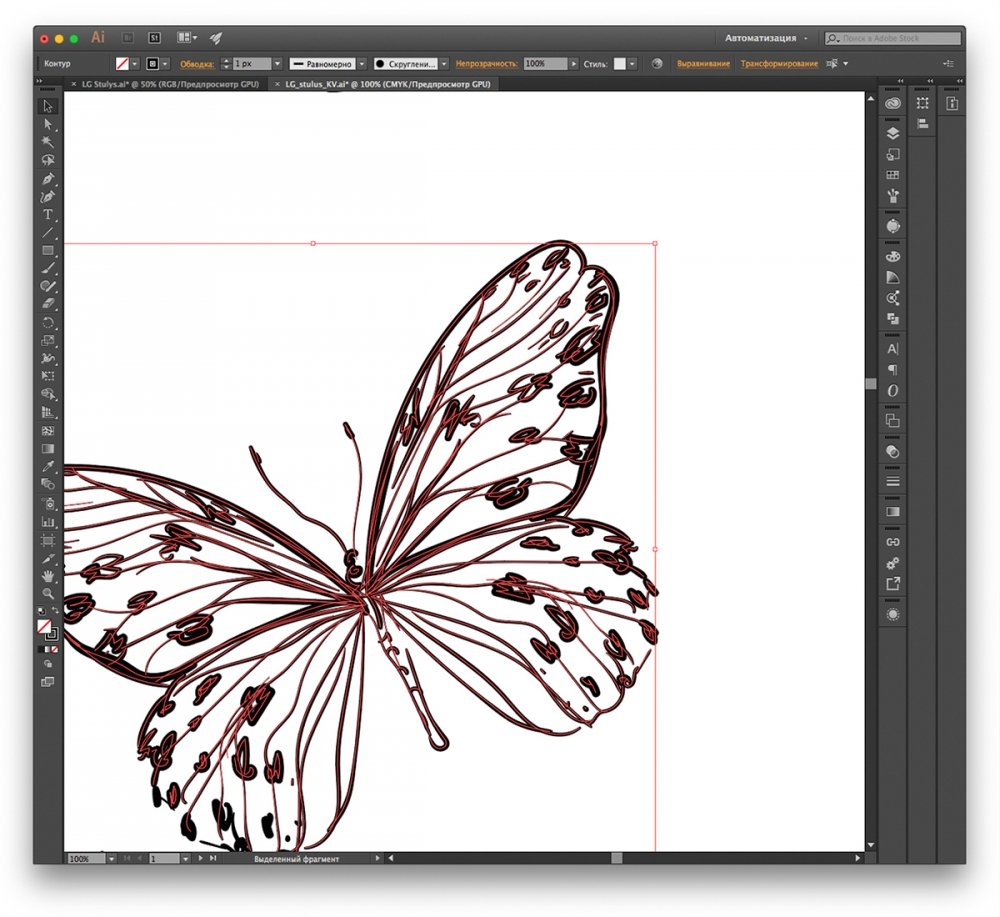The width and height of the screenshot is (1000, 917).
Task: Open the Creative Cloud Libraries panel
Action: [x=893, y=103]
